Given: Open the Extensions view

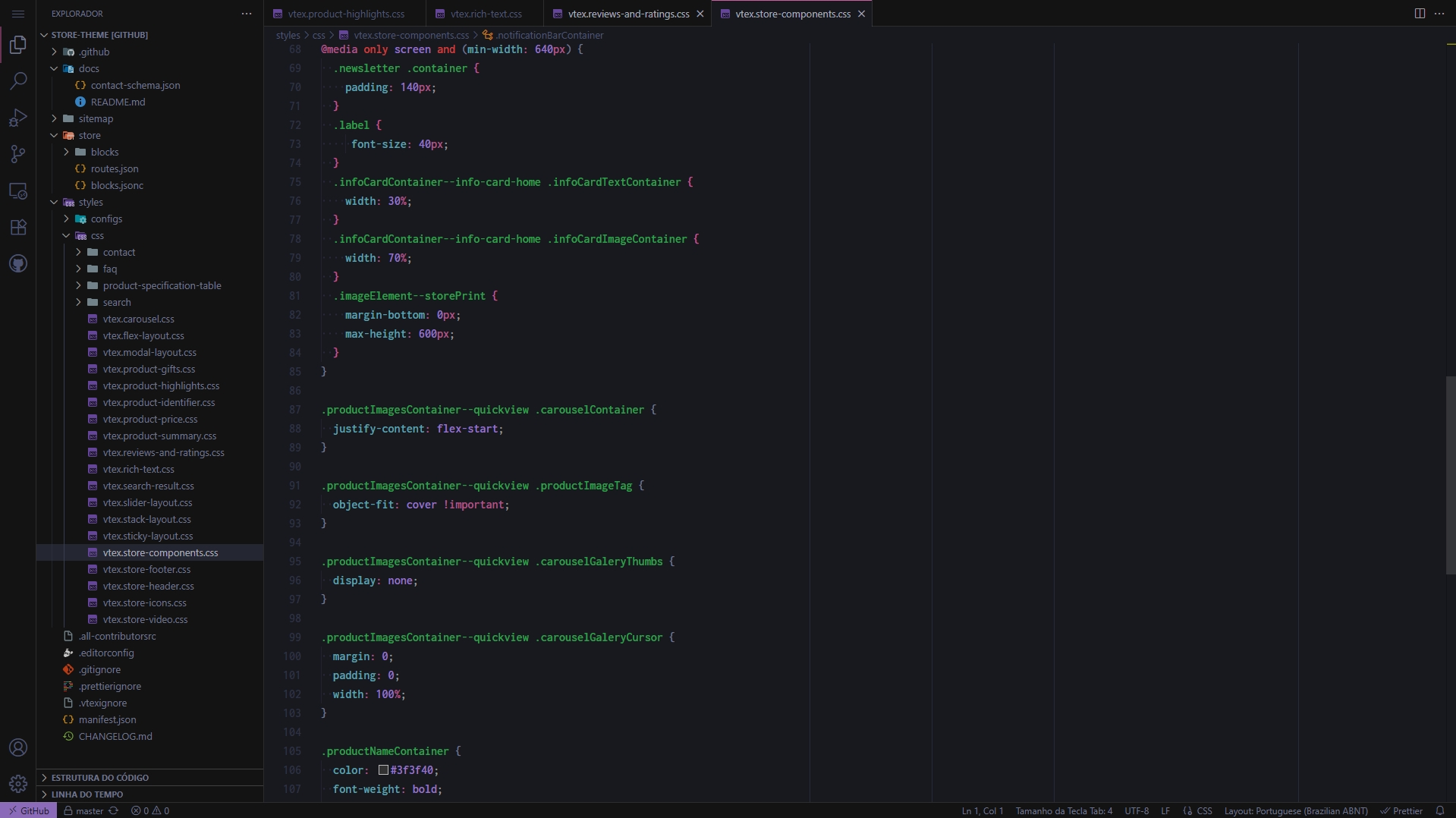Looking at the screenshot, I should [x=18, y=227].
